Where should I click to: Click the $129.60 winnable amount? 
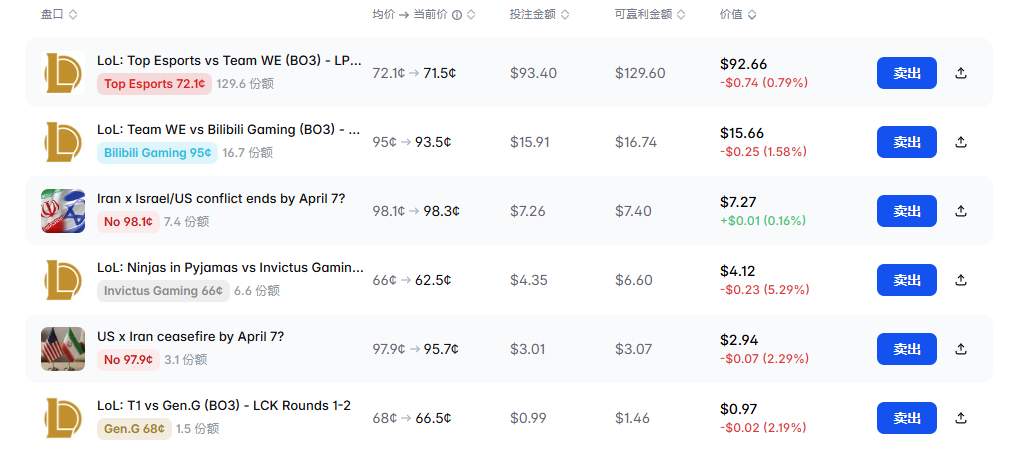pyautogui.click(x=640, y=73)
